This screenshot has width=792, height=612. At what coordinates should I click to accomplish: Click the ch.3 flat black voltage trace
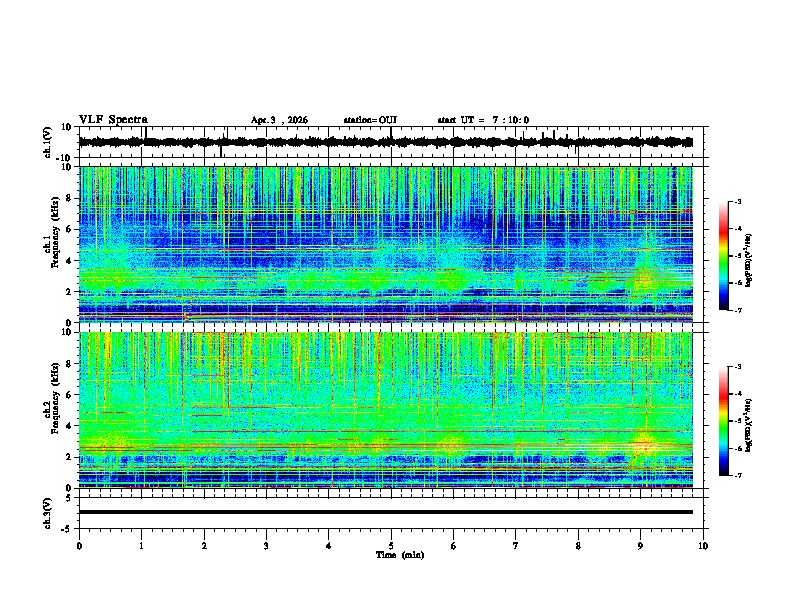tap(385, 512)
